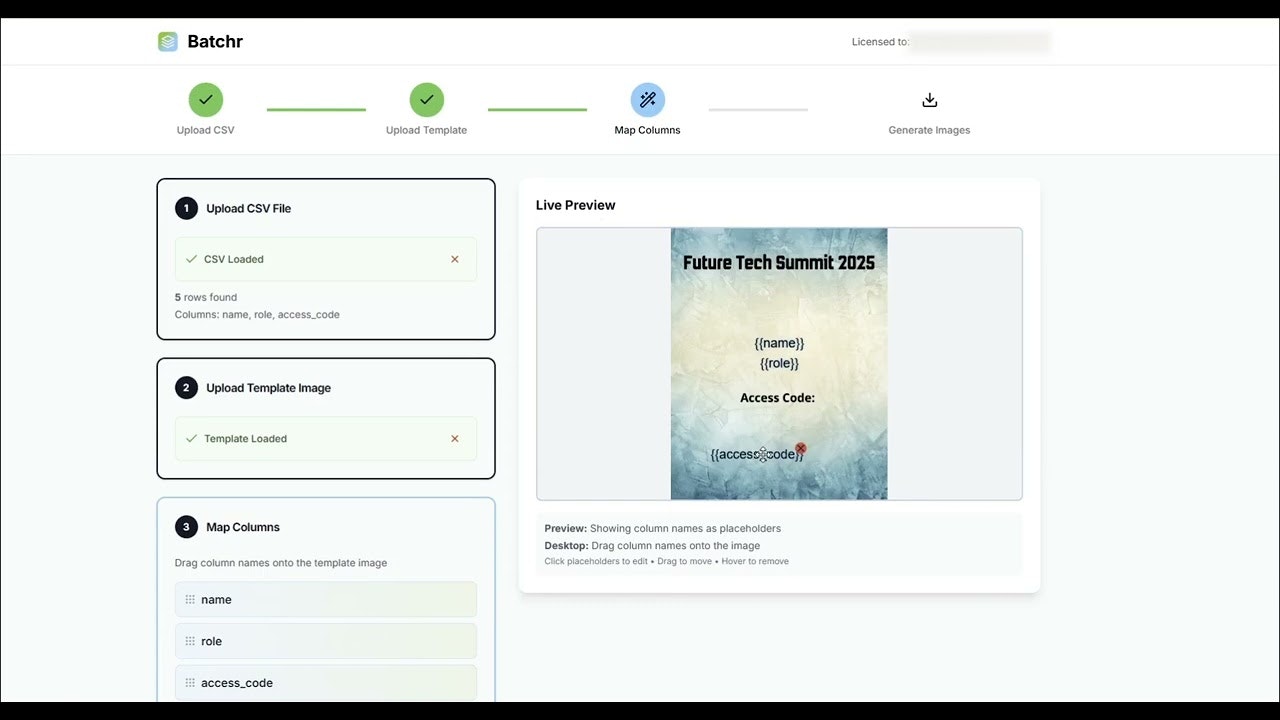Click 'Drag column names onto the template image'

[x=281, y=563]
